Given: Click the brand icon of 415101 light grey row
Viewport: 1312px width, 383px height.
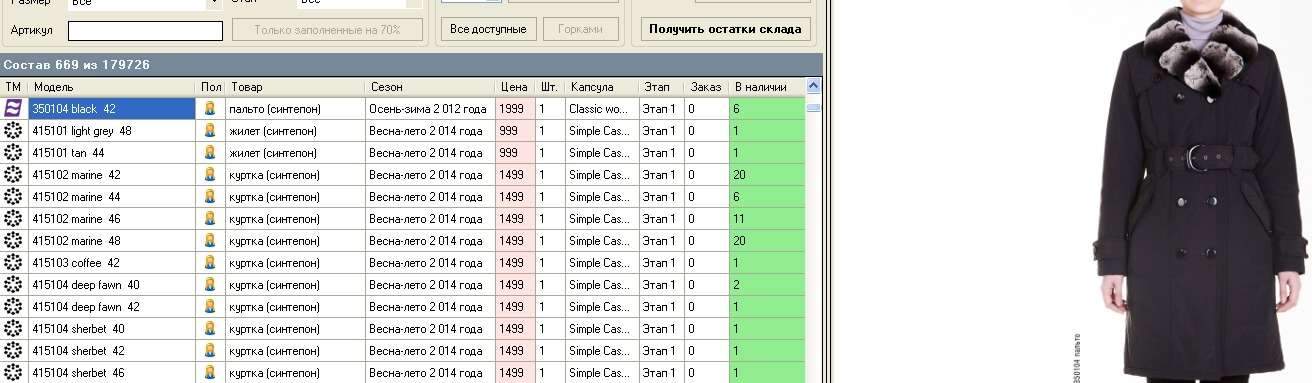Looking at the screenshot, I should tap(13, 130).
